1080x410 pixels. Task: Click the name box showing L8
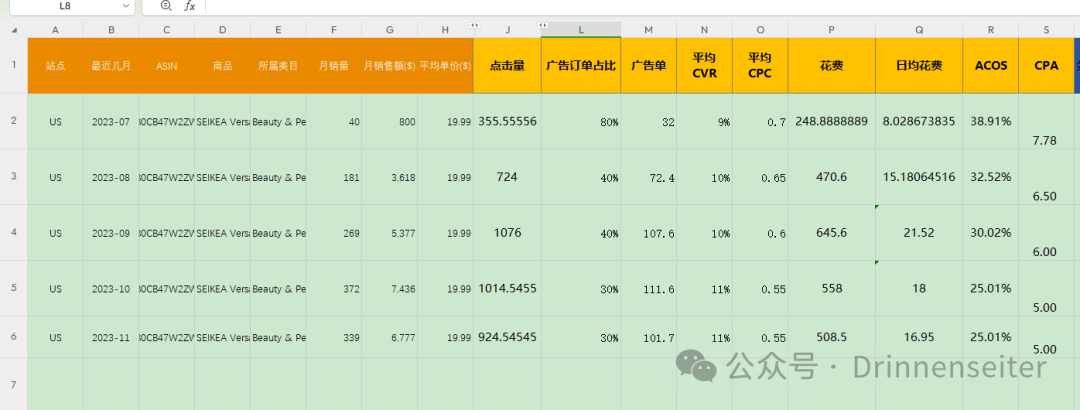[65, 6]
